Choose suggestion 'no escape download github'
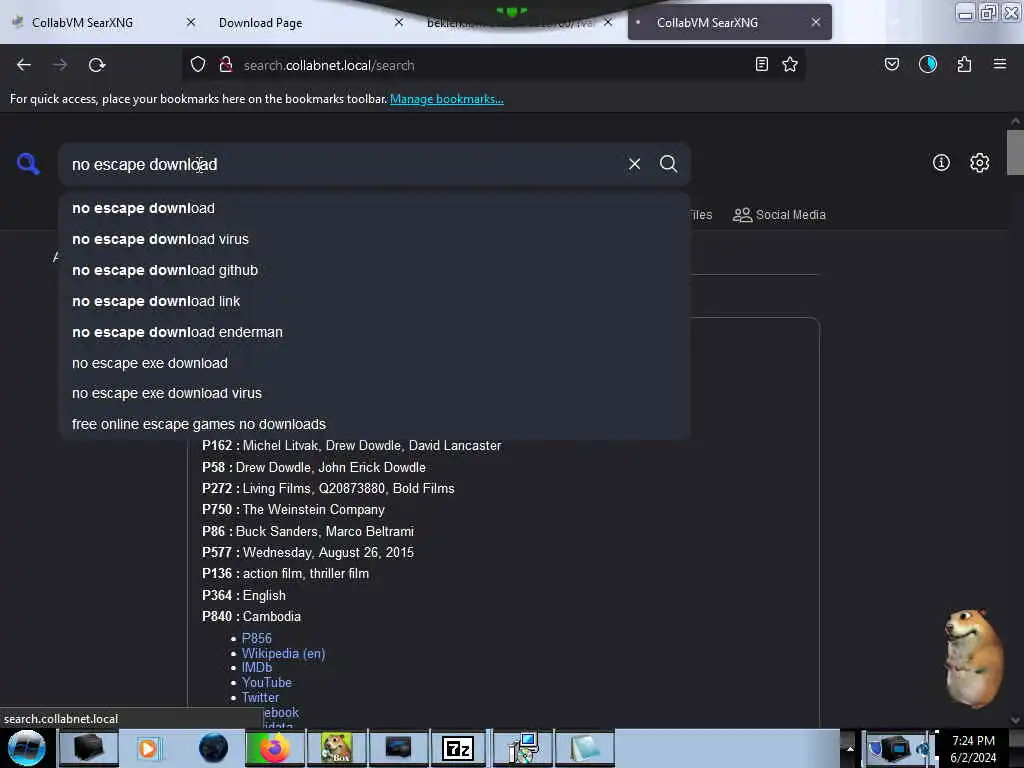 [x=165, y=270]
